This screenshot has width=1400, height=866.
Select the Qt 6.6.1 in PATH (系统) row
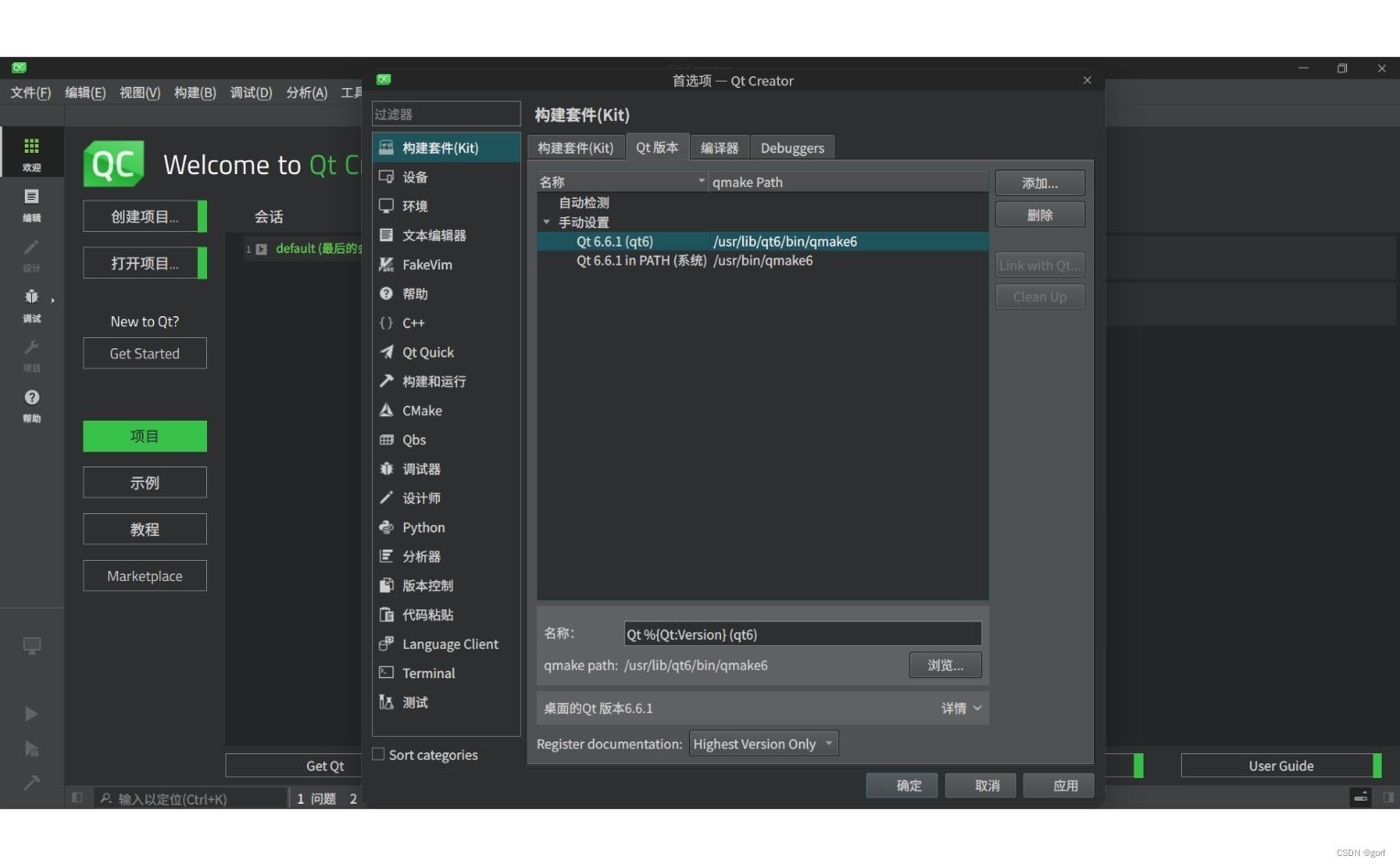(762, 260)
